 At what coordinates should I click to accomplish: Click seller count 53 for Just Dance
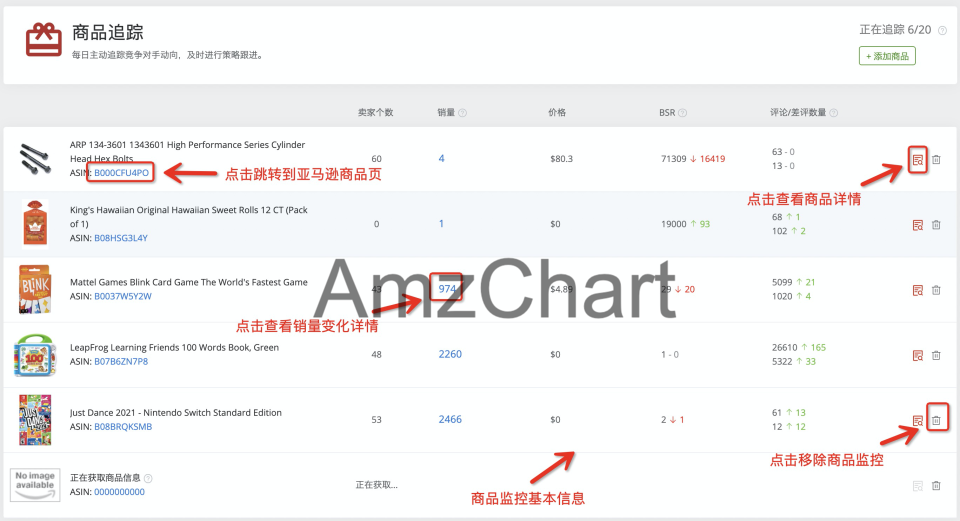click(x=377, y=419)
